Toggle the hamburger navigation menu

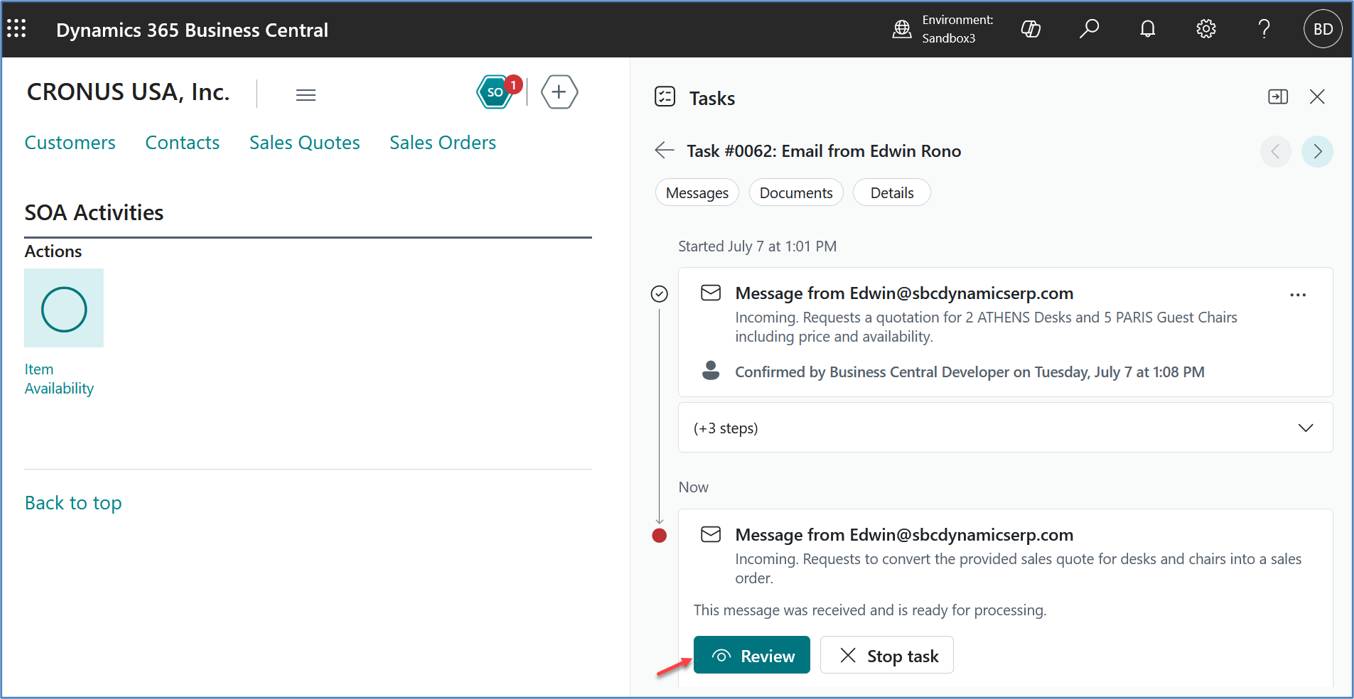tap(306, 95)
